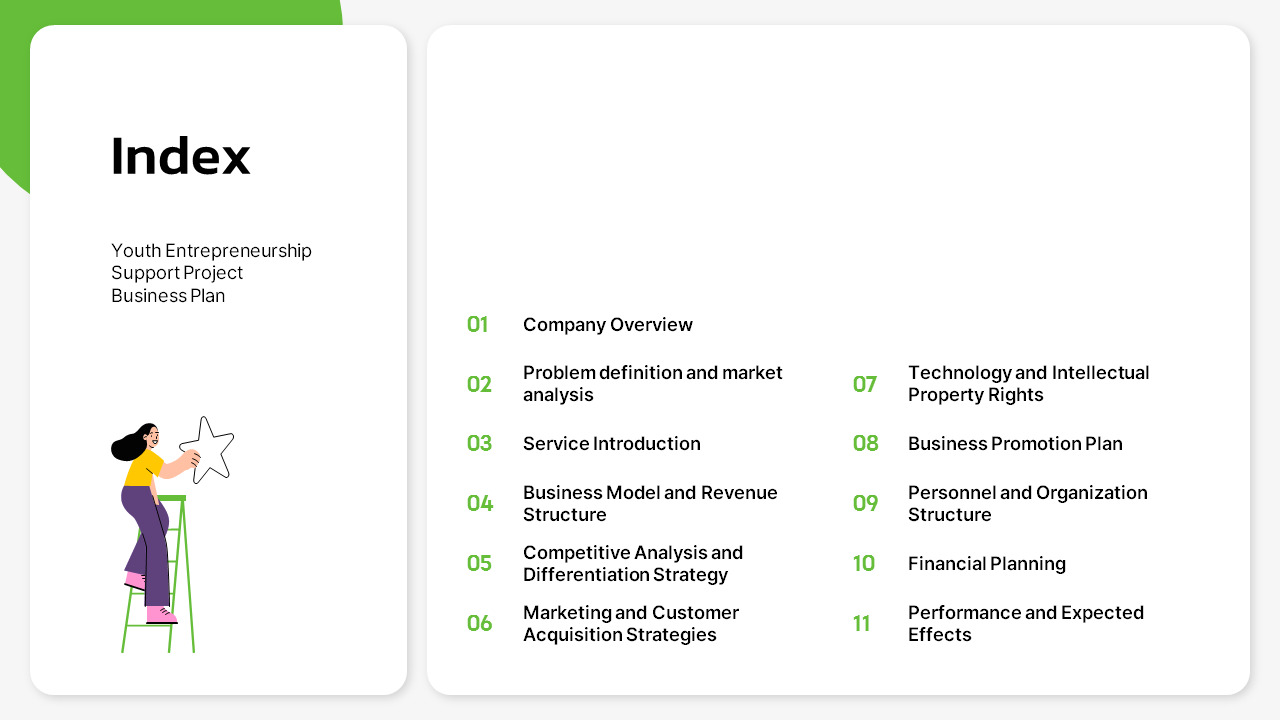Click the green number 07
Viewport: 1280px width, 720px height.
click(864, 384)
